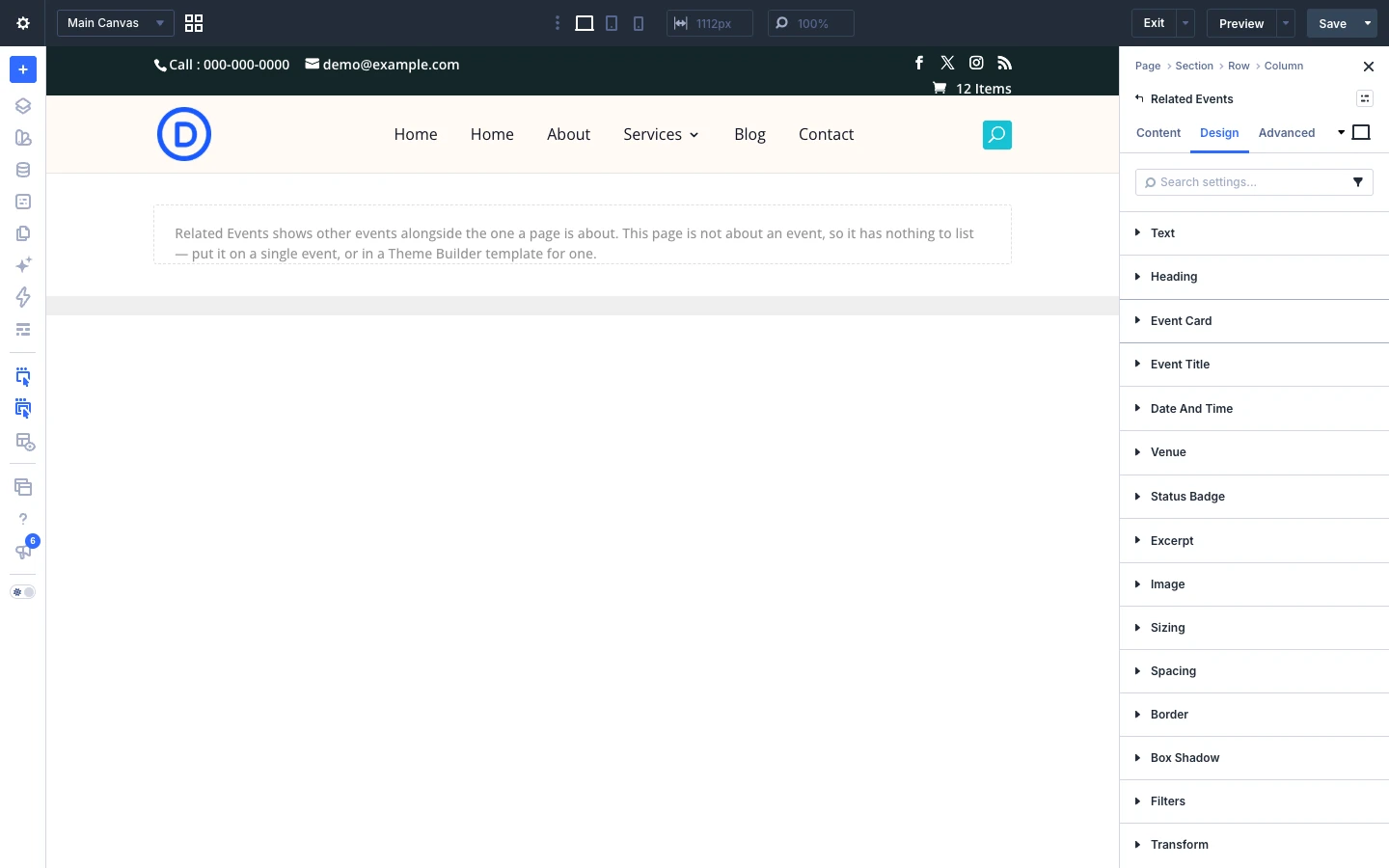Open the help question mark icon
The image size is (1389, 868).
click(23, 519)
